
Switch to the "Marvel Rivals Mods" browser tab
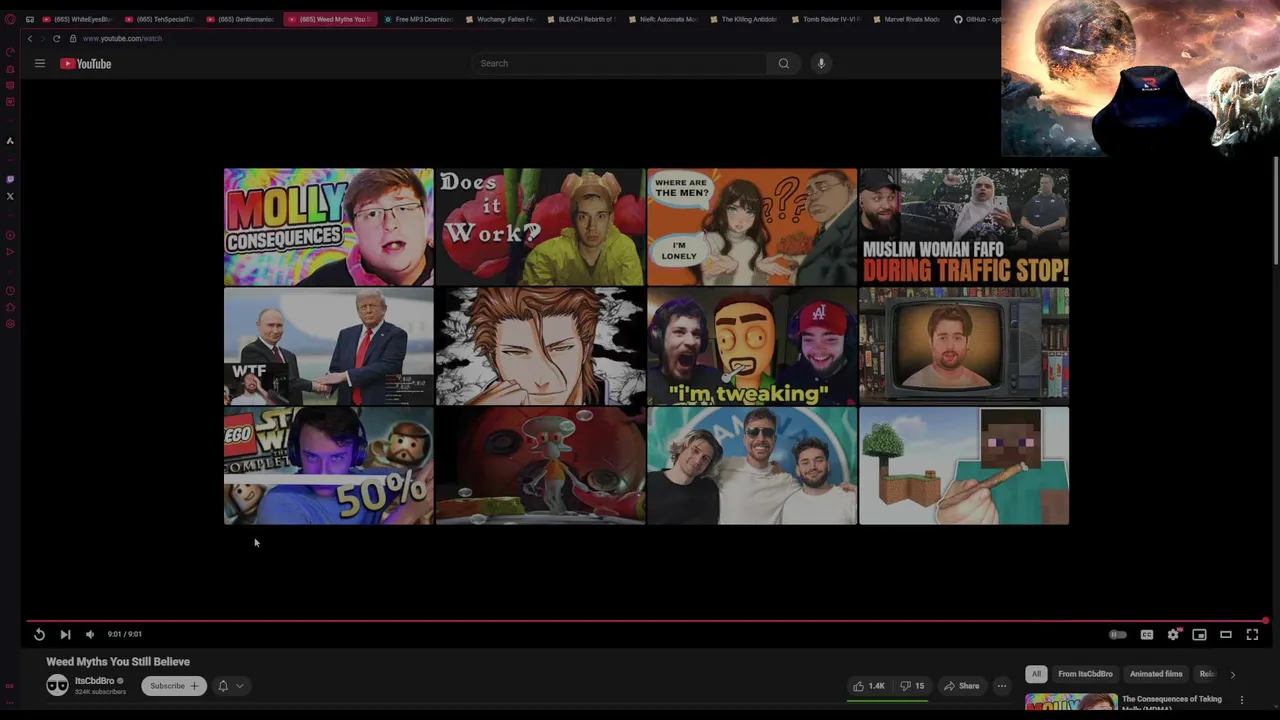907,19
